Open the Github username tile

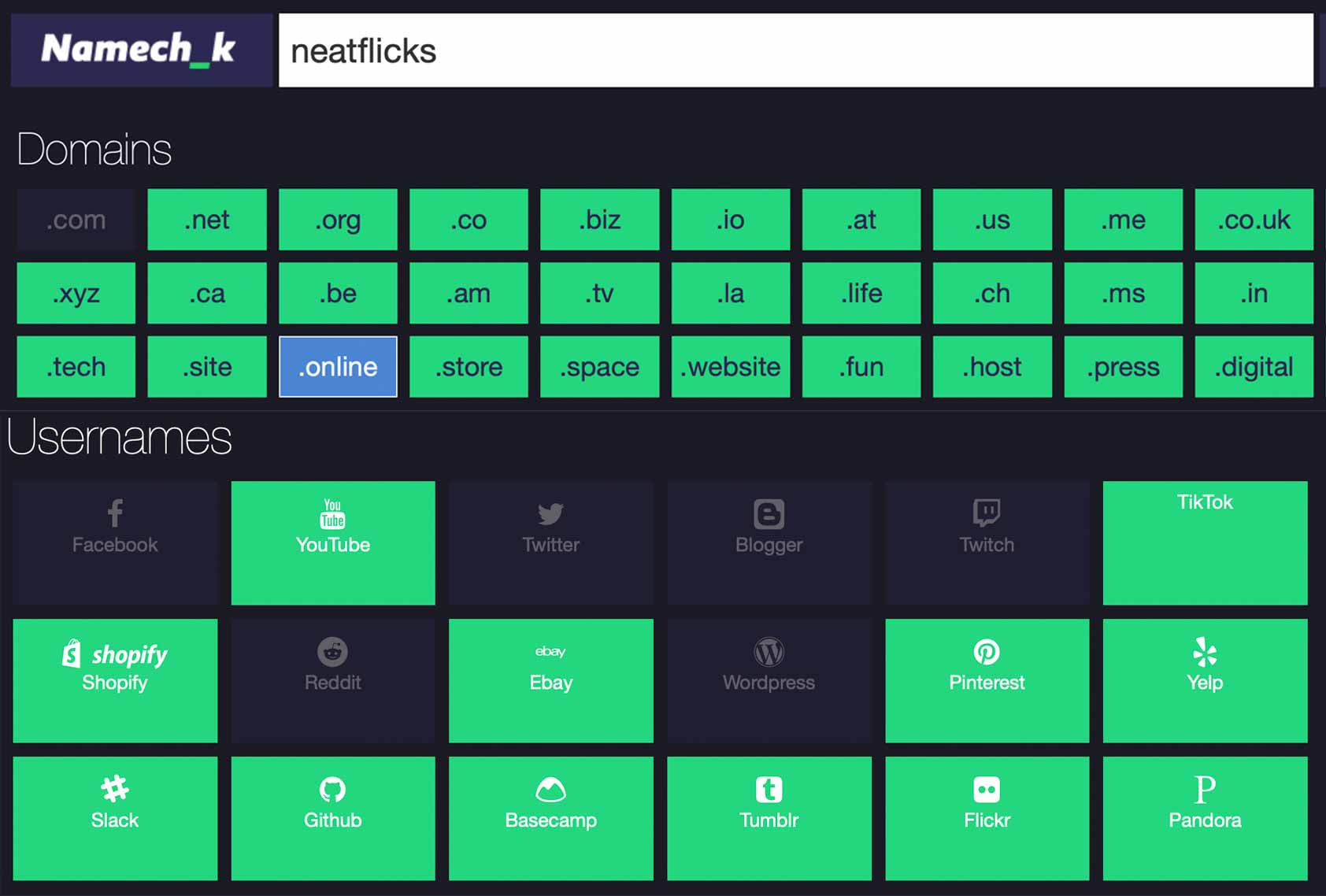coord(333,819)
